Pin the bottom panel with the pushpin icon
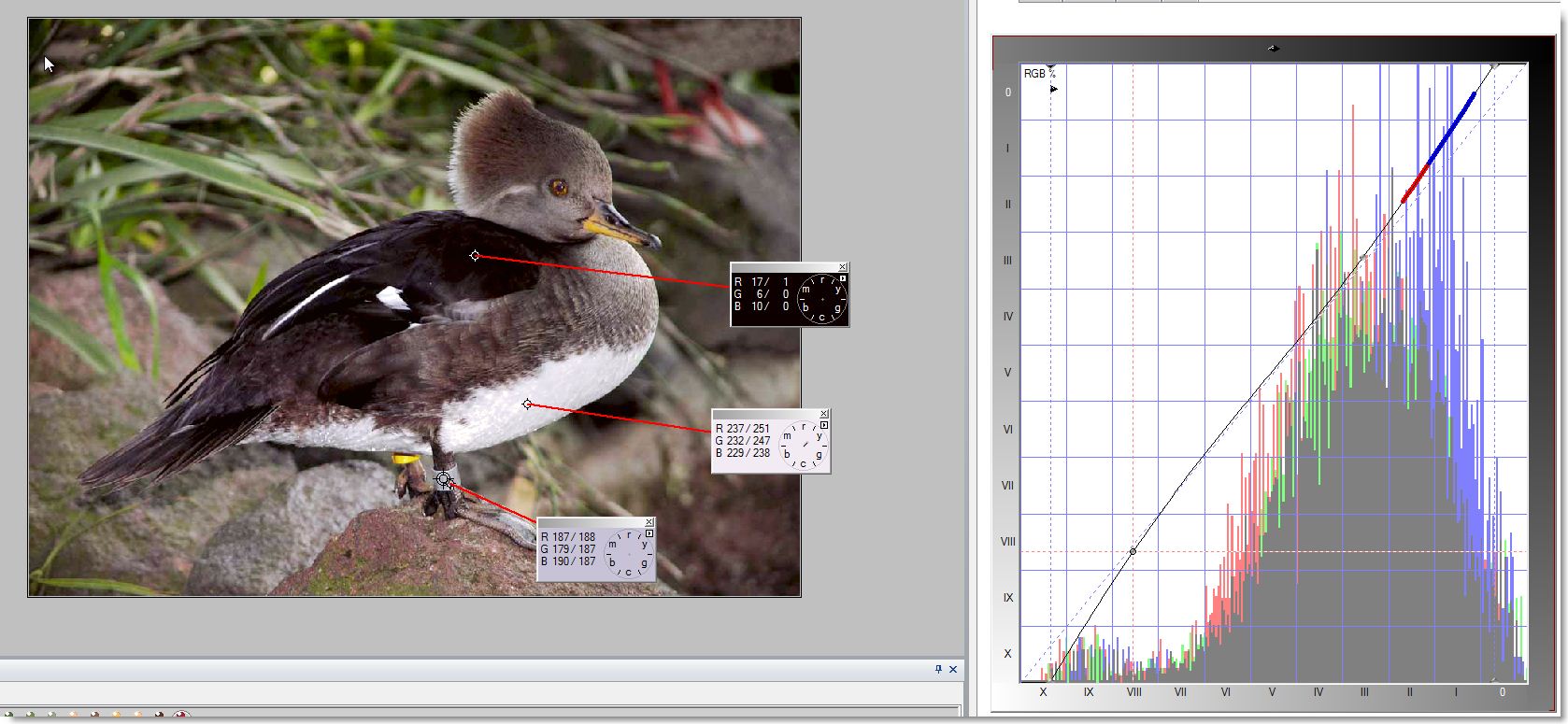Screen dimensions: 1568x724 click(x=939, y=669)
